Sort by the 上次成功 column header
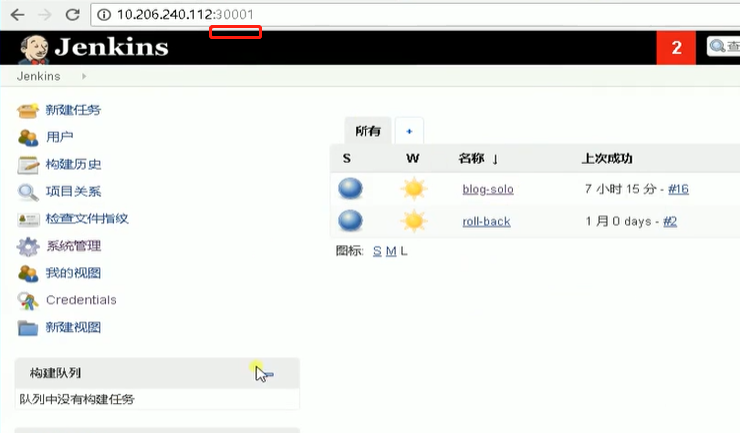 (x=607, y=158)
